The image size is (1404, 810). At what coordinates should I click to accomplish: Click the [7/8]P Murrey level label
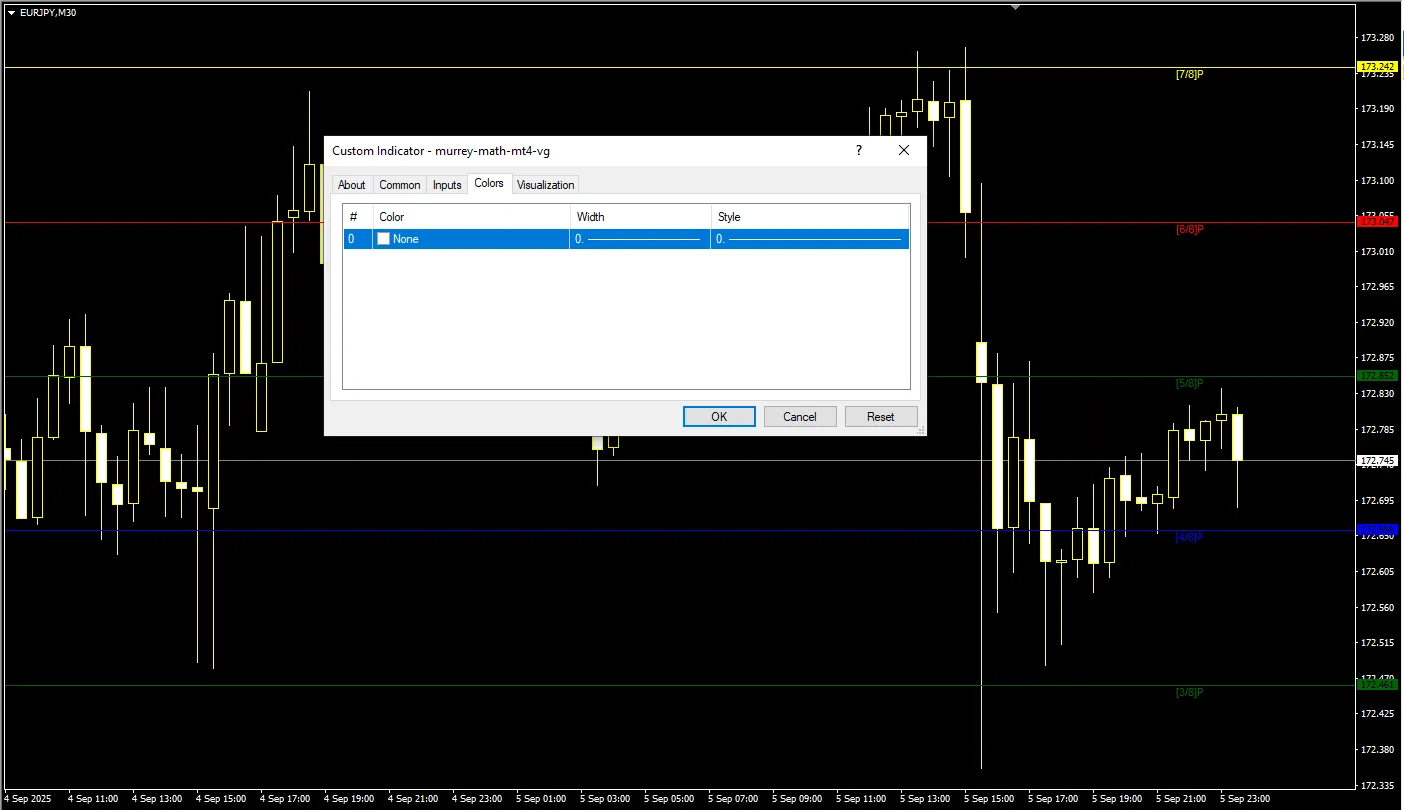[1189, 75]
